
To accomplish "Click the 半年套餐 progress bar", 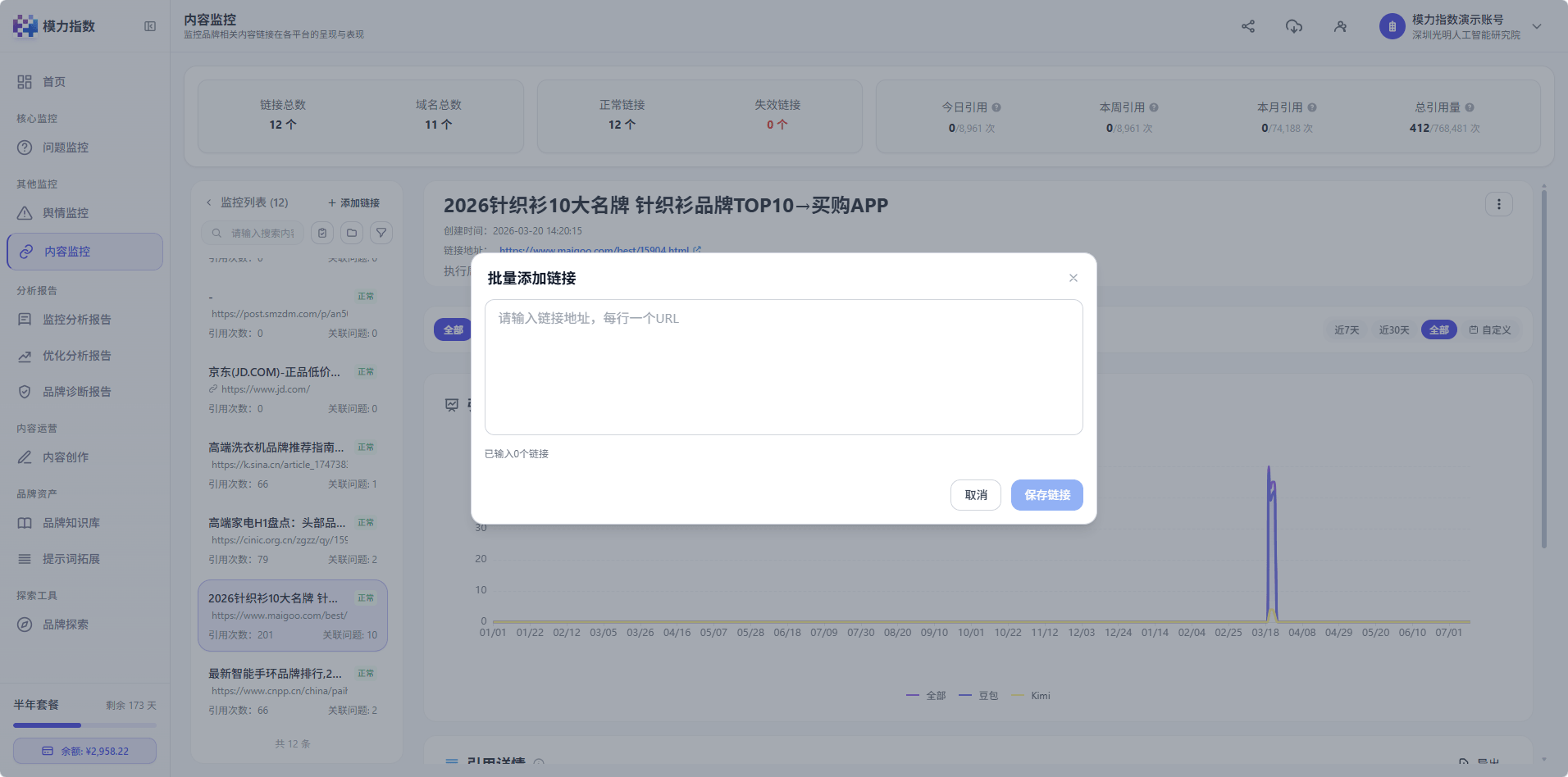I will (84, 725).
